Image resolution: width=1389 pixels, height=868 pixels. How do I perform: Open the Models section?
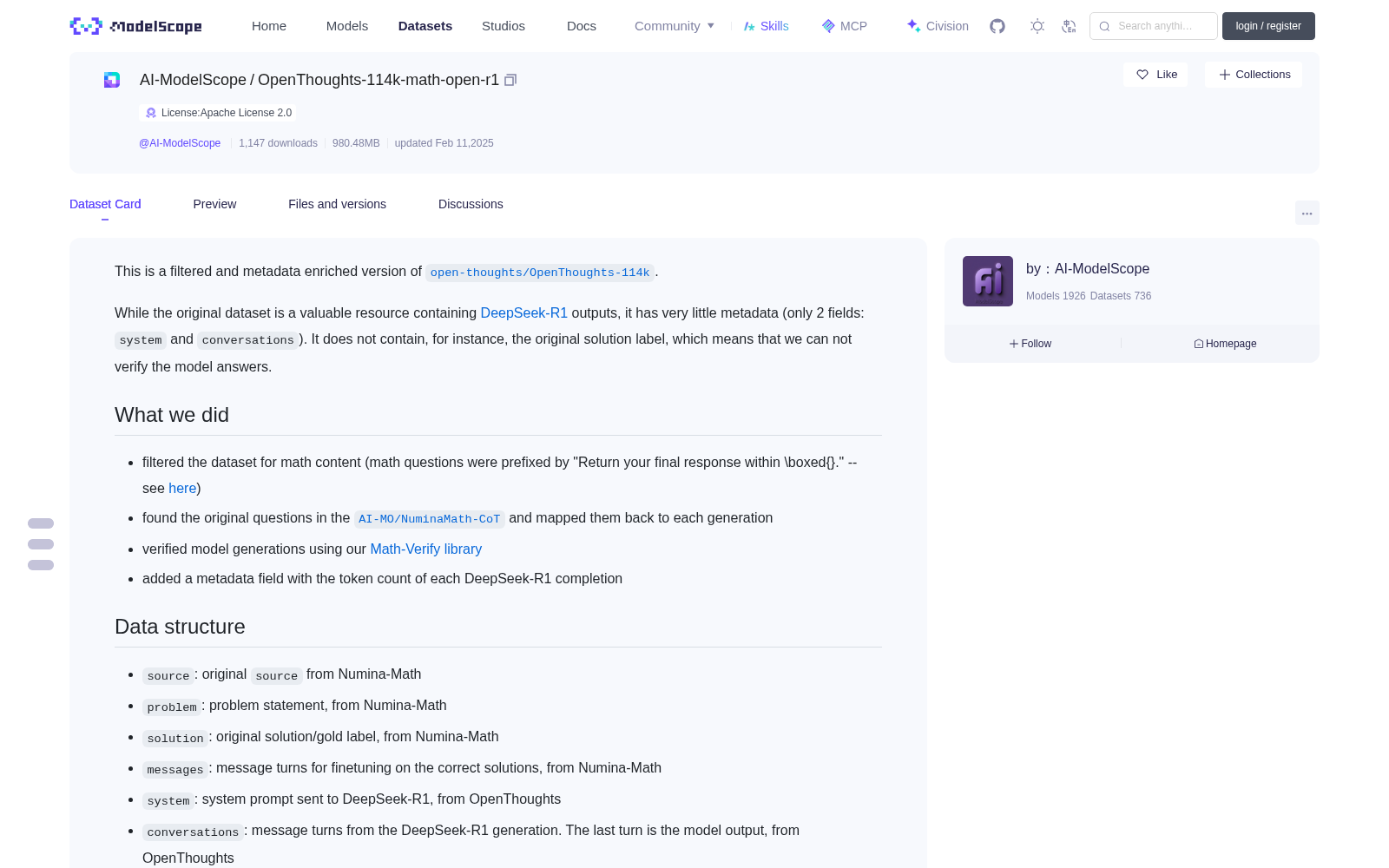pyautogui.click(x=347, y=26)
